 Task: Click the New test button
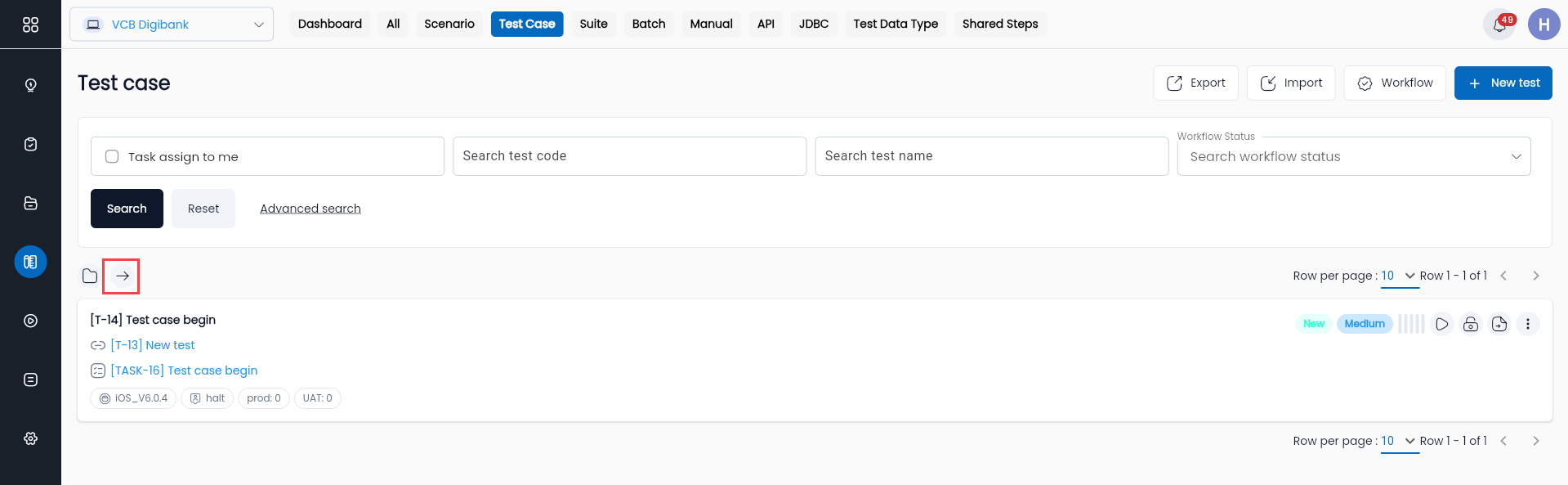[x=1503, y=83]
